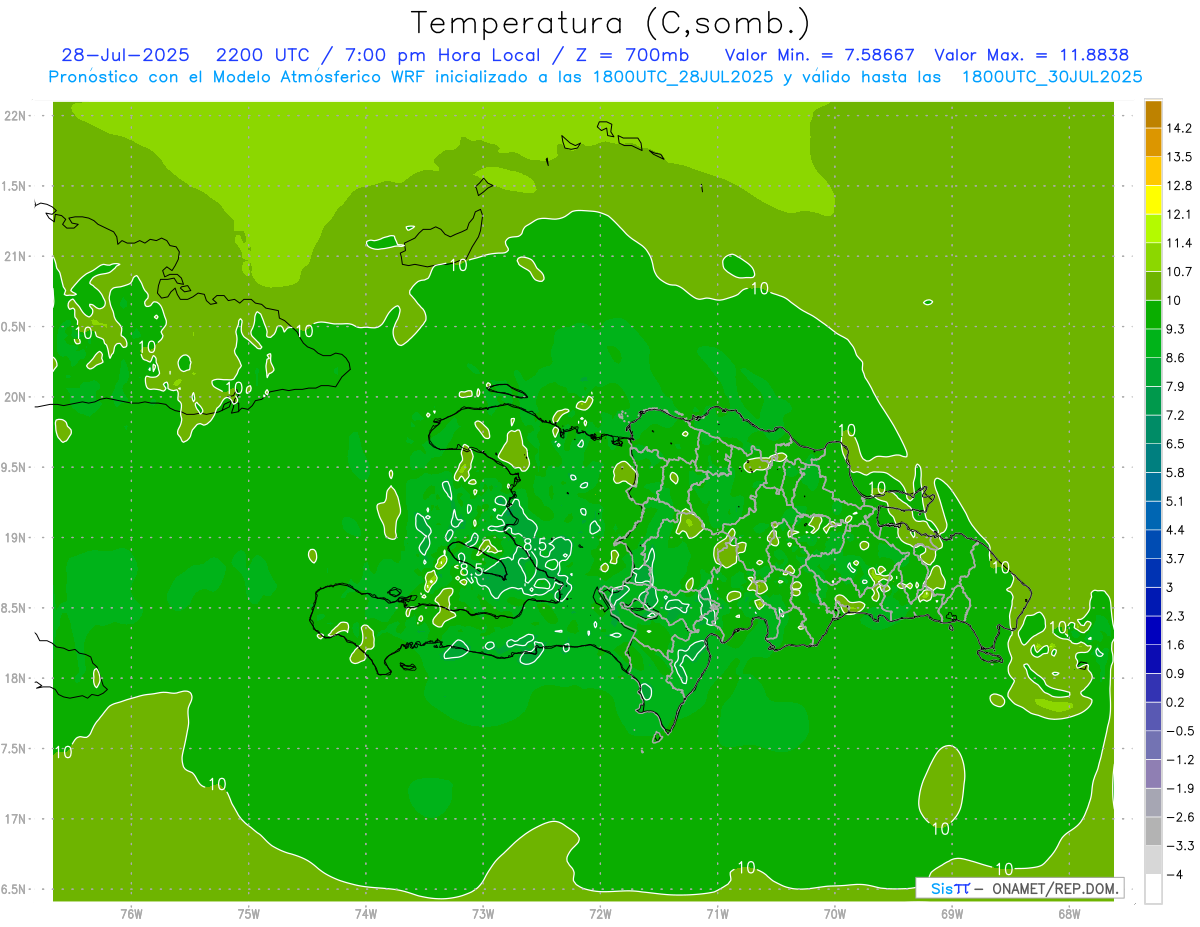Click the legend value "-1.2"
1200x927 pixels.
pyautogui.click(x=1179, y=760)
